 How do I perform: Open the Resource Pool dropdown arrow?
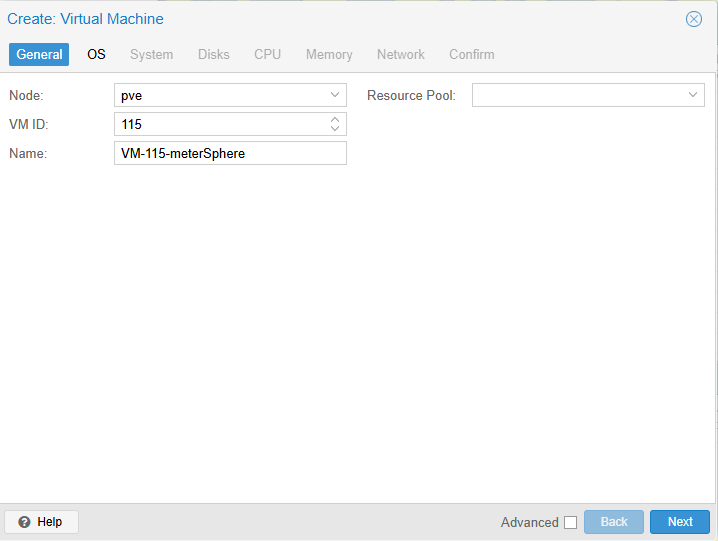click(x=693, y=95)
